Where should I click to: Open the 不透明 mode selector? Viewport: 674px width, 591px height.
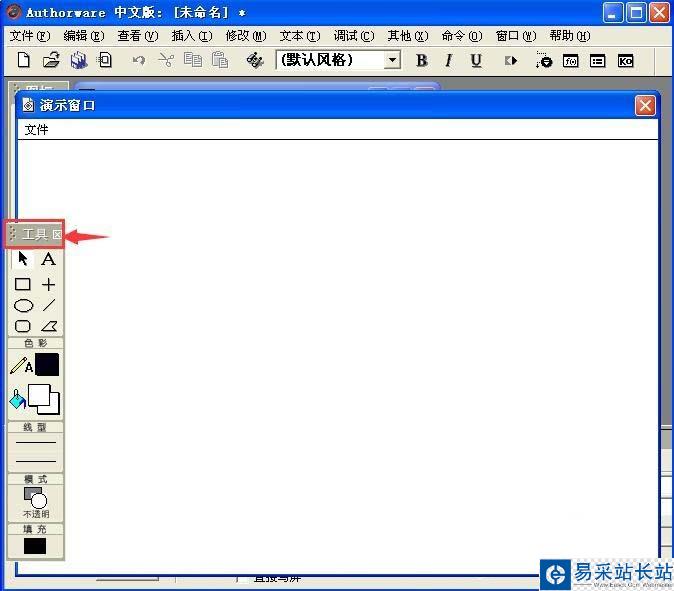(x=36, y=502)
